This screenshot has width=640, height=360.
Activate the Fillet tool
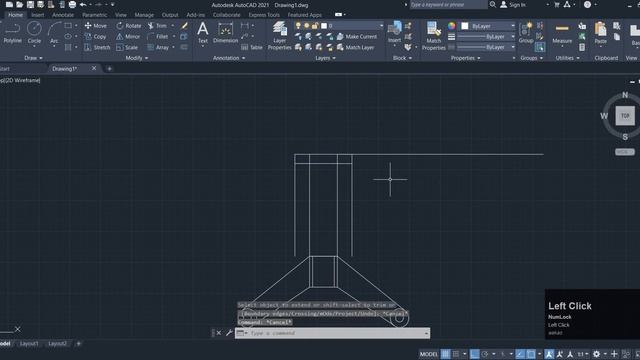coord(158,36)
